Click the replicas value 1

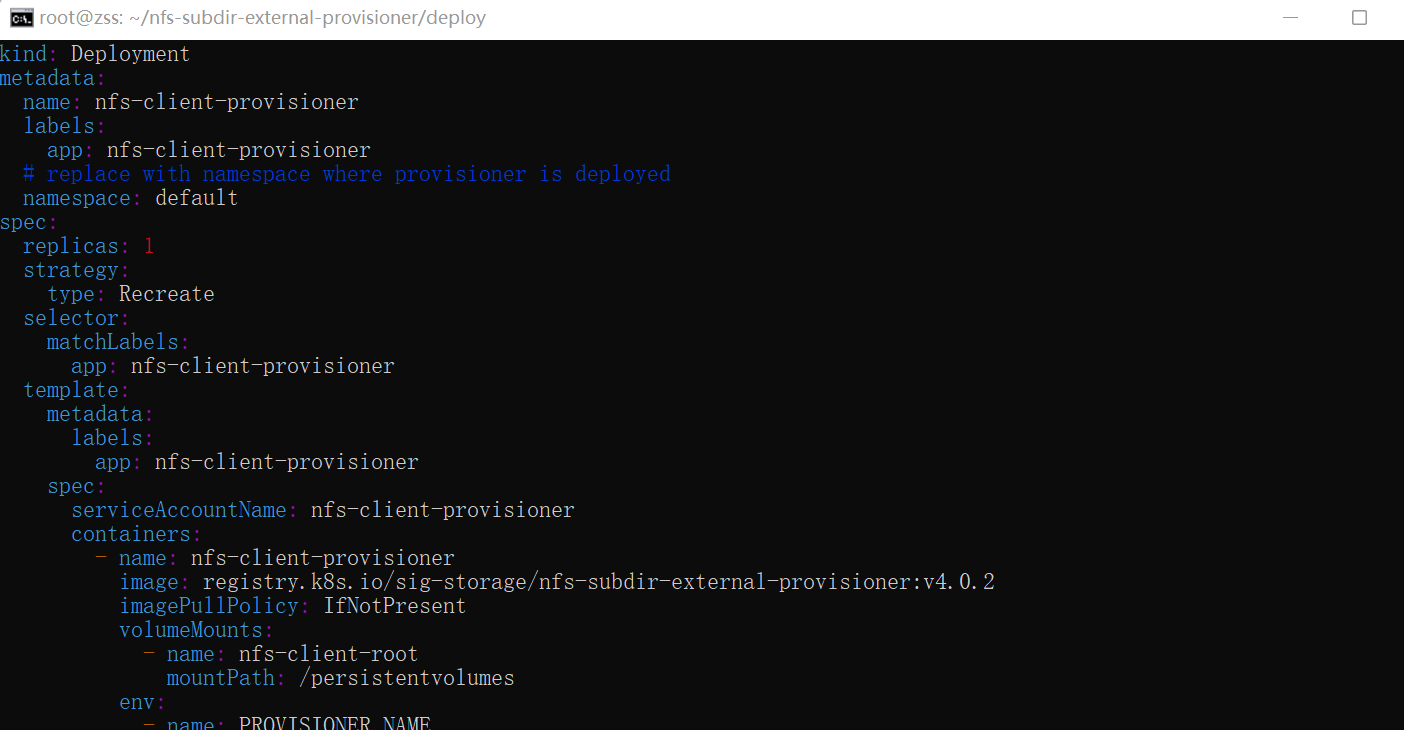149,246
